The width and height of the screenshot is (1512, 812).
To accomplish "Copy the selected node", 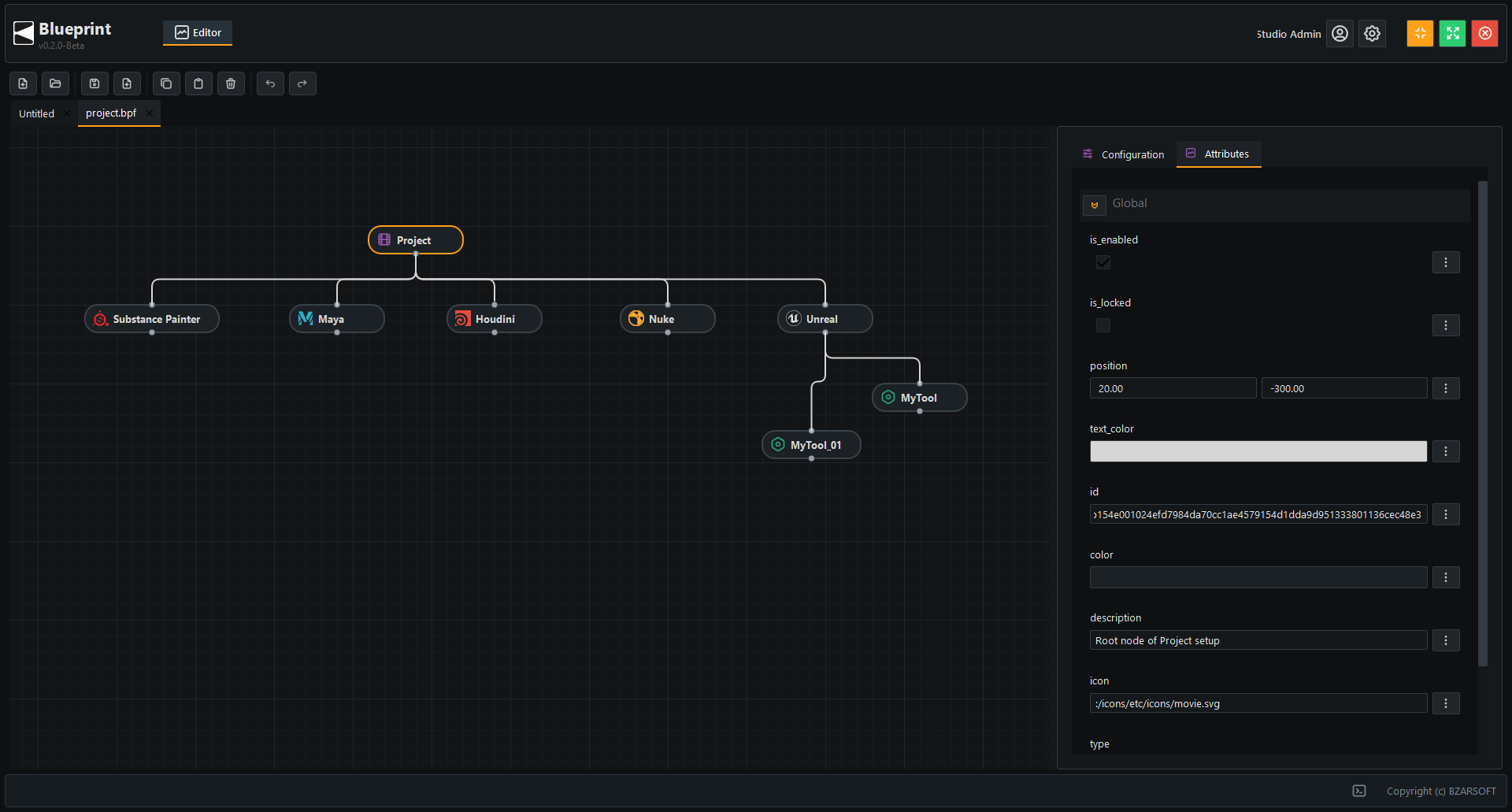I will click(166, 83).
